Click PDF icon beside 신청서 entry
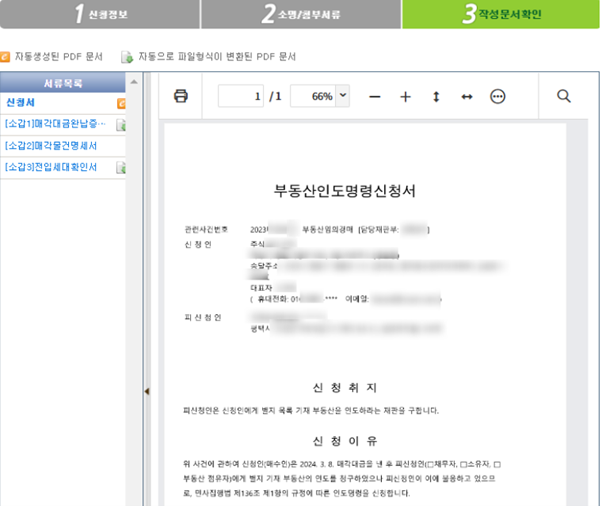The width and height of the screenshot is (602, 506). pos(121,104)
